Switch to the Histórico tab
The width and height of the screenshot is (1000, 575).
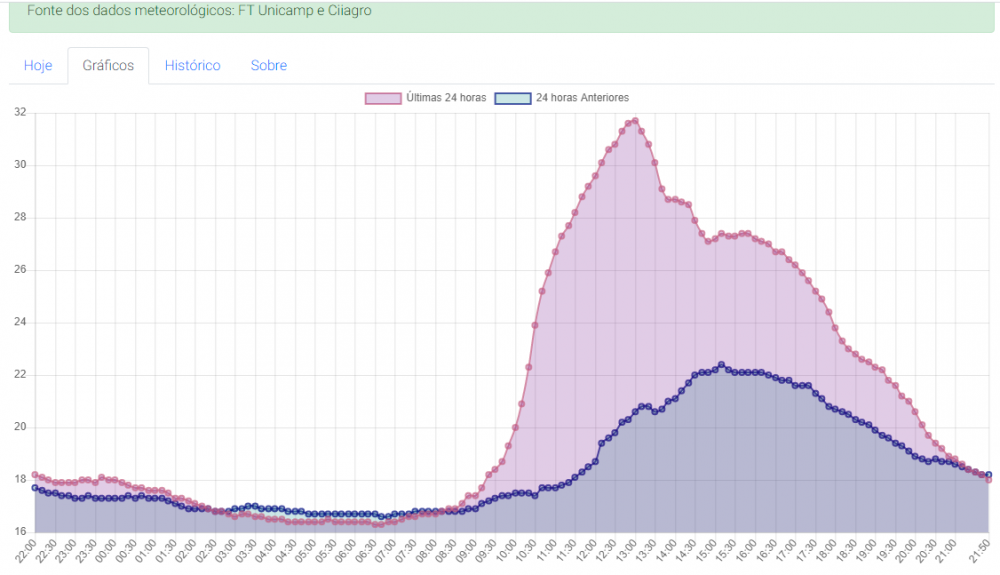[193, 66]
